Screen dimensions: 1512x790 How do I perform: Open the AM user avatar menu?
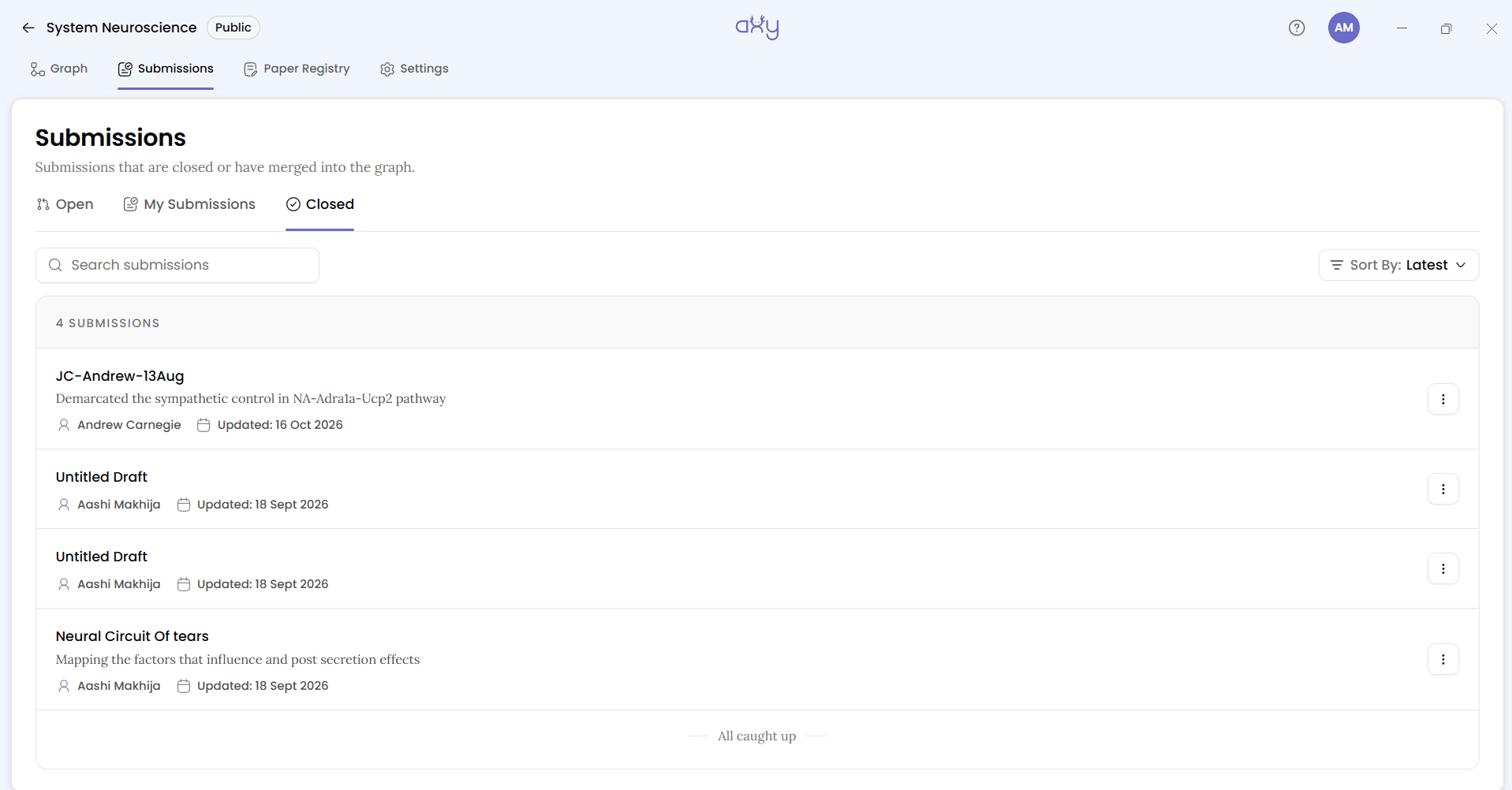click(1344, 28)
